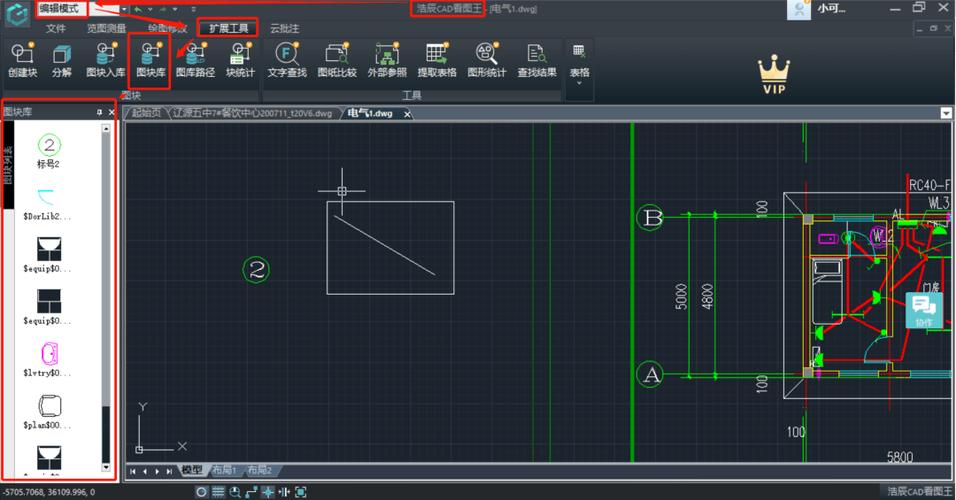Image resolution: width=956 pixels, height=500 pixels.
Task: Click the 协作 collaboration button
Action: click(922, 310)
